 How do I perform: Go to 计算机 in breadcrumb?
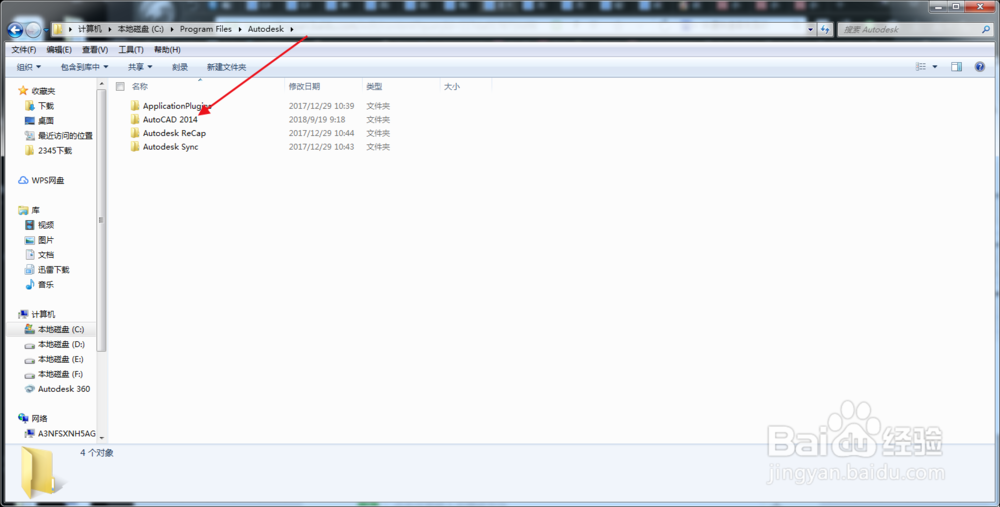pos(89,29)
